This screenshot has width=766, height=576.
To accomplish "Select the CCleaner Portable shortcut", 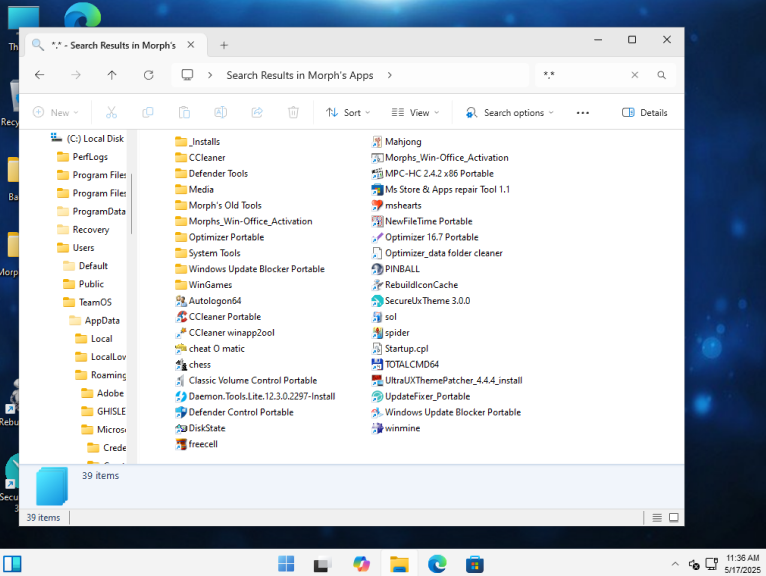I will coord(218,317).
